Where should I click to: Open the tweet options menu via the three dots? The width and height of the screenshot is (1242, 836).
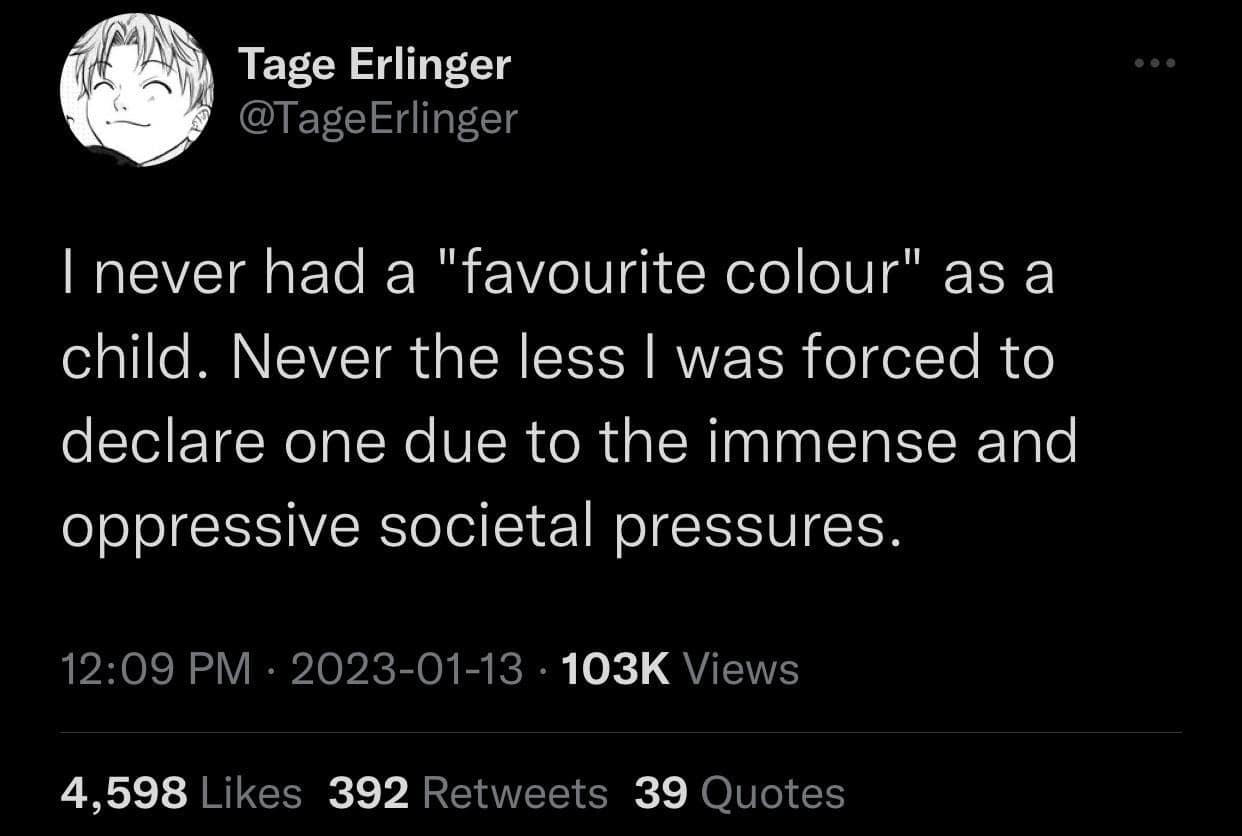click(1155, 62)
